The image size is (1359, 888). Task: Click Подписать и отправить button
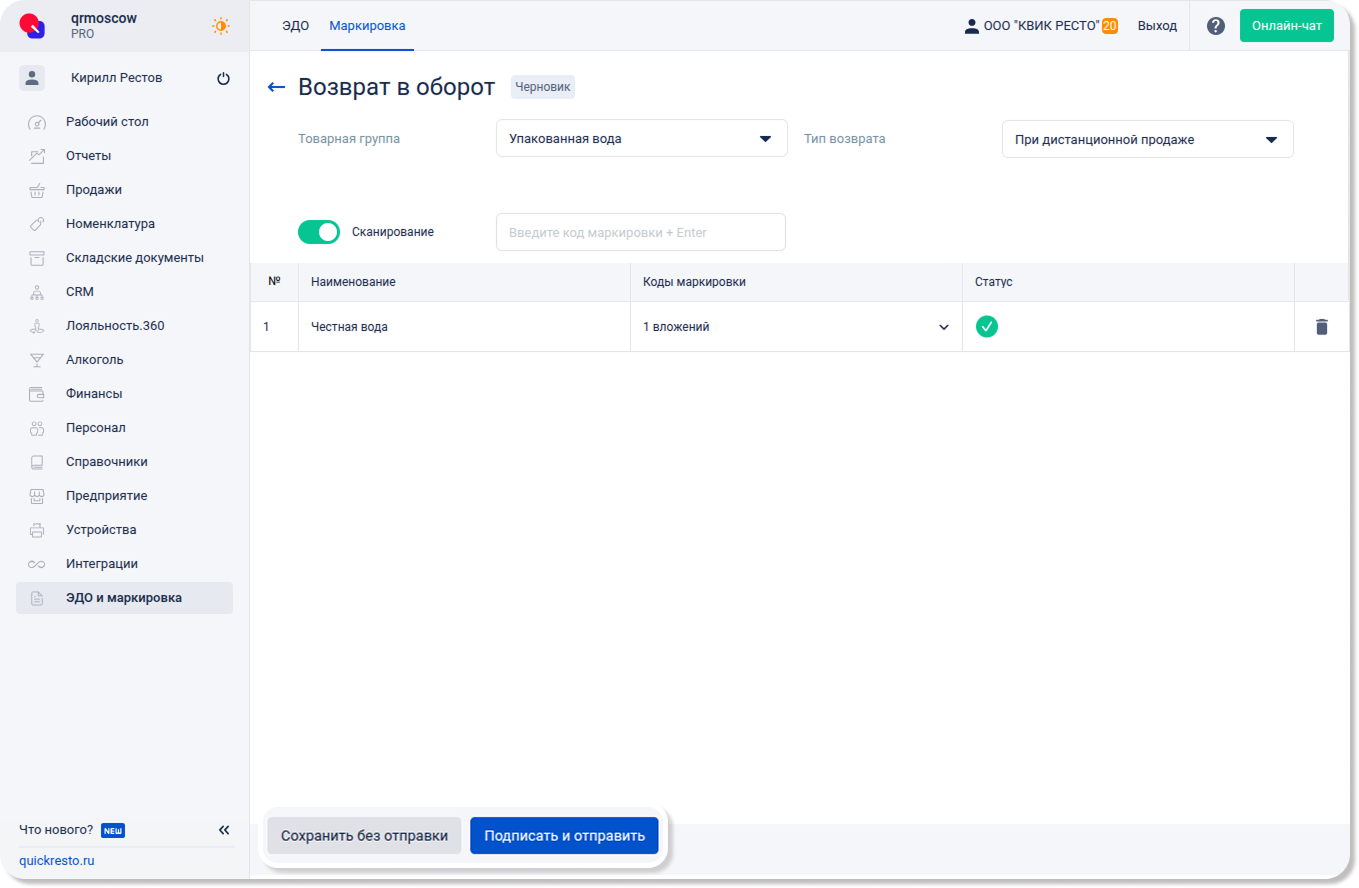pyautogui.click(x=564, y=836)
